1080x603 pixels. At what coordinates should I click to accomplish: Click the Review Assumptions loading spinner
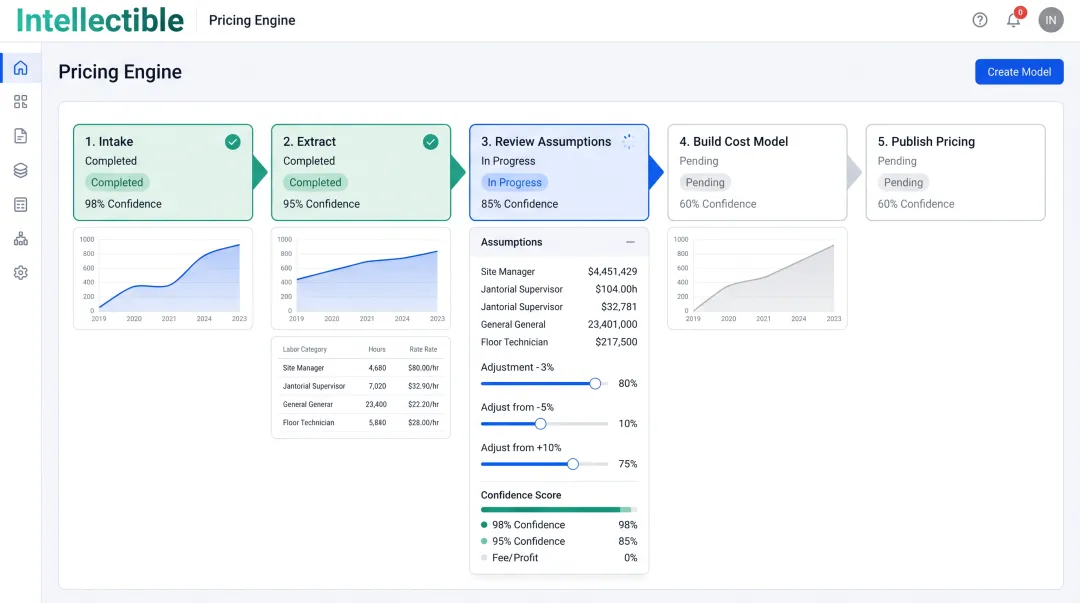coord(628,142)
